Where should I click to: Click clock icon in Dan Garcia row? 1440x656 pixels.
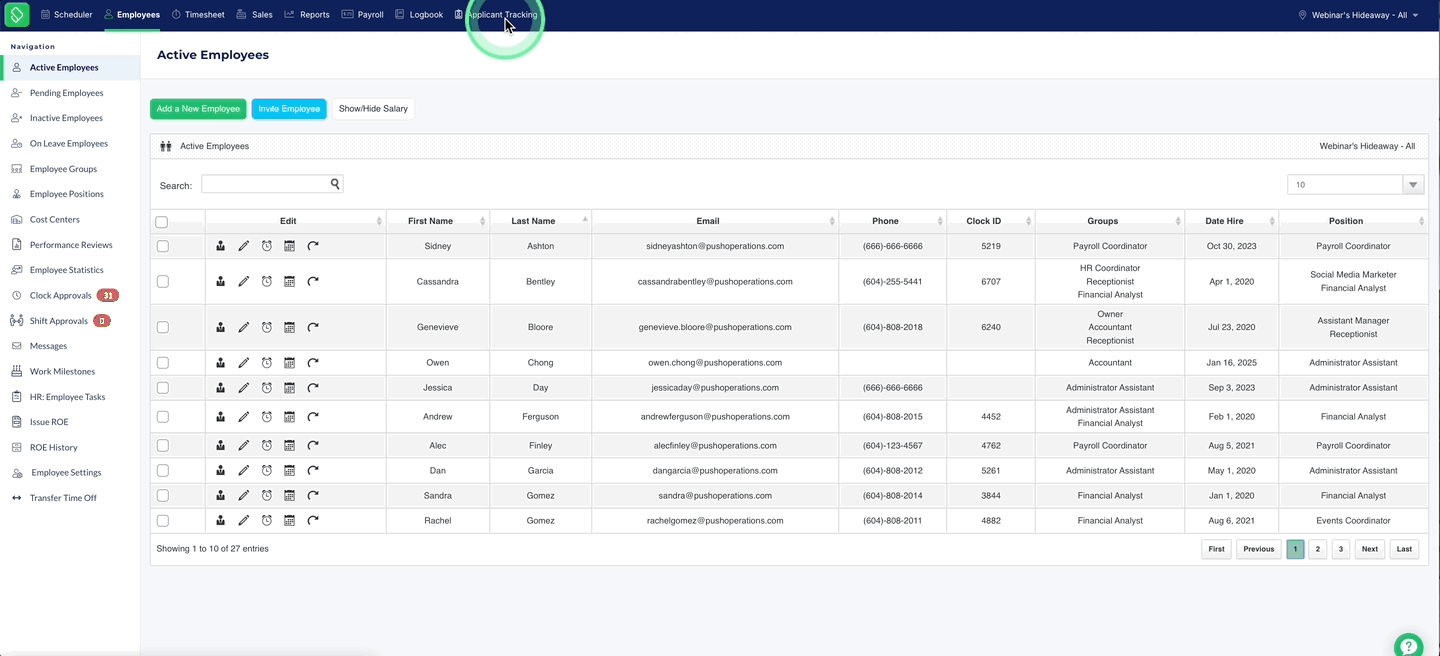[x=267, y=471]
